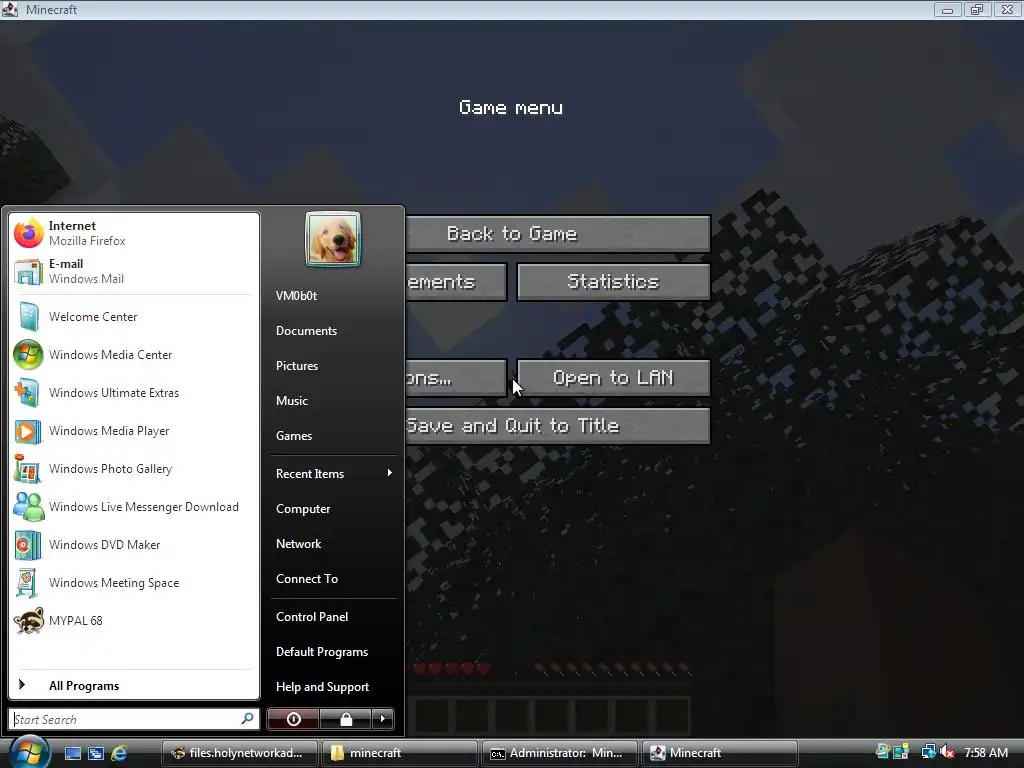Click Back to Game button
Image resolution: width=1024 pixels, height=768 pixels.
click(x=557, y=234)
